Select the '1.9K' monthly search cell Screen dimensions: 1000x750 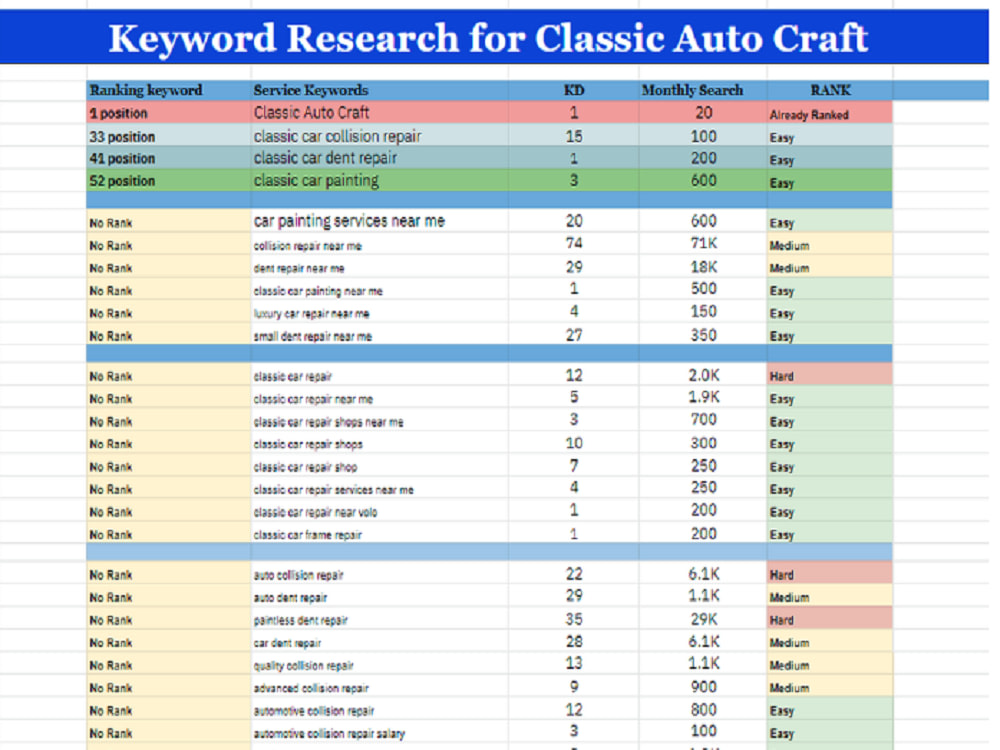coord(703,397)
